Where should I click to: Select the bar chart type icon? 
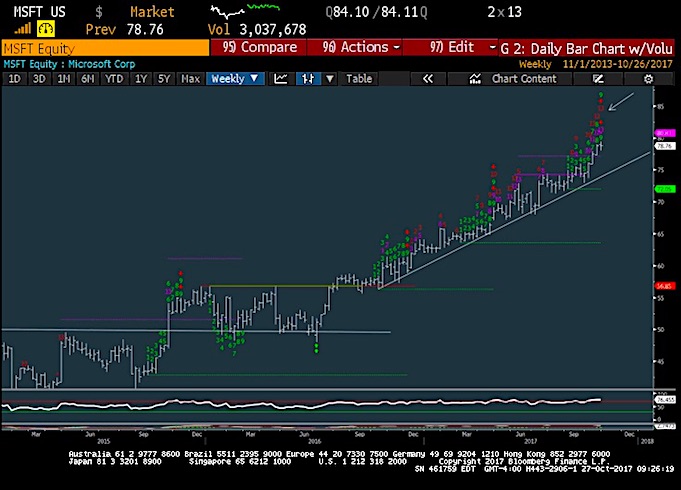pos(307,79)
